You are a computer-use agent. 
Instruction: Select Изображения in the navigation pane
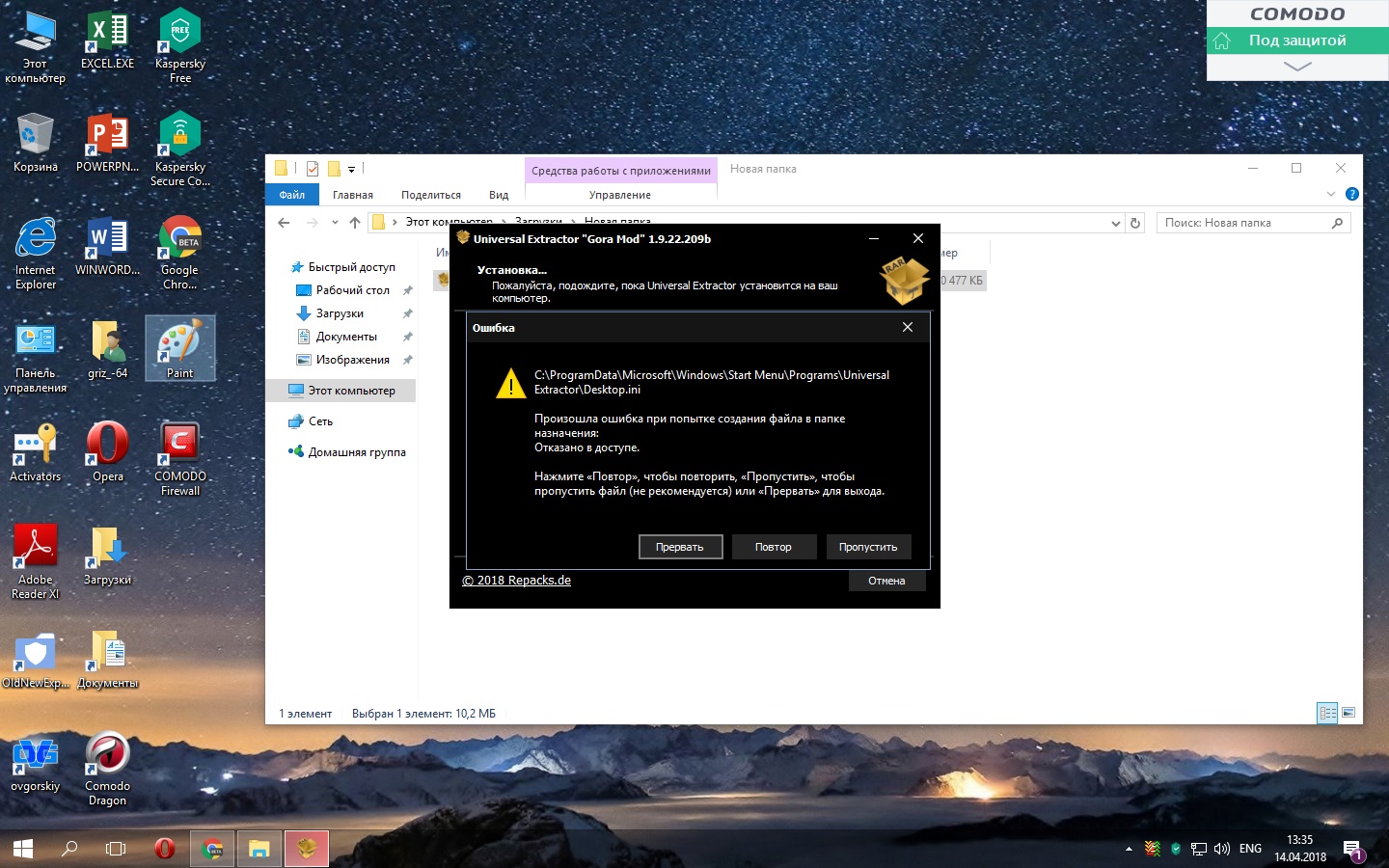click(352, 360)
